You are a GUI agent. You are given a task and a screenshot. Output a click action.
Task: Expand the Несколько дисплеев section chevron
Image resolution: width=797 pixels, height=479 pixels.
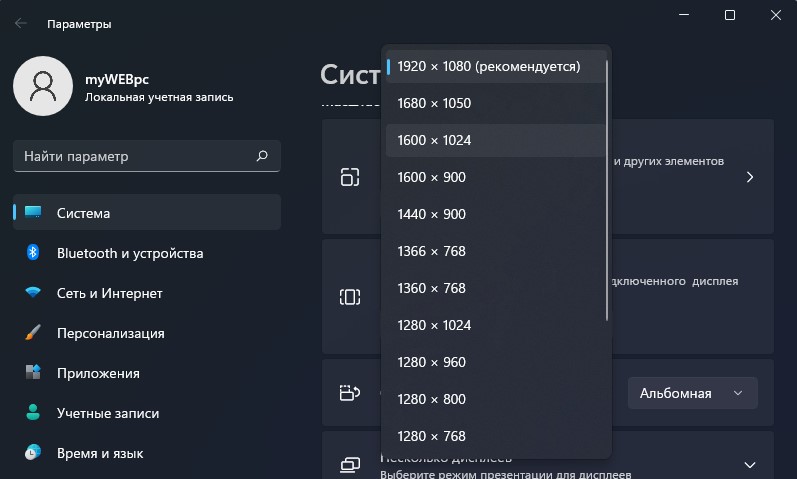tap(750, 465)
